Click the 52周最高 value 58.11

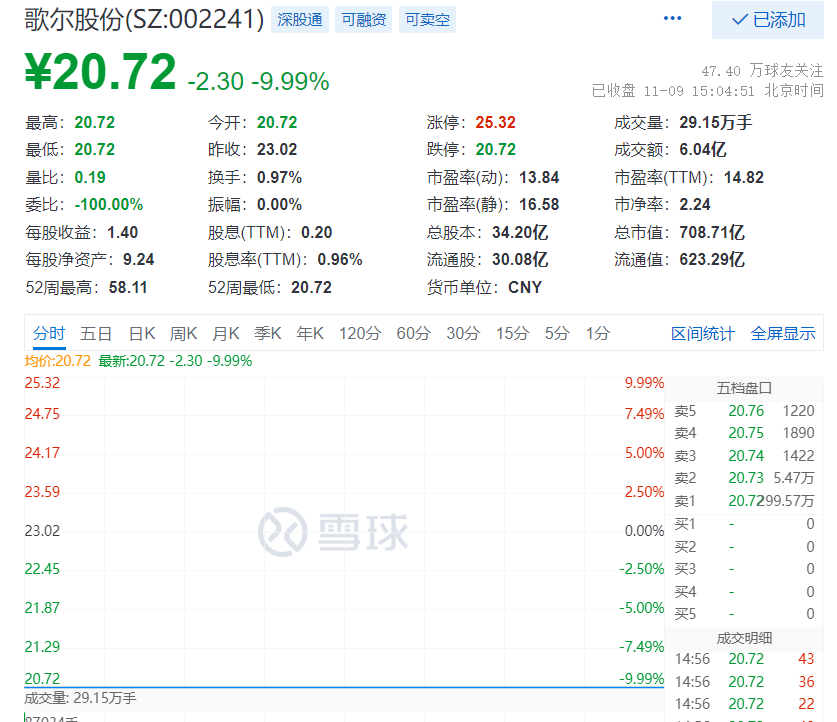coord(128,288)
